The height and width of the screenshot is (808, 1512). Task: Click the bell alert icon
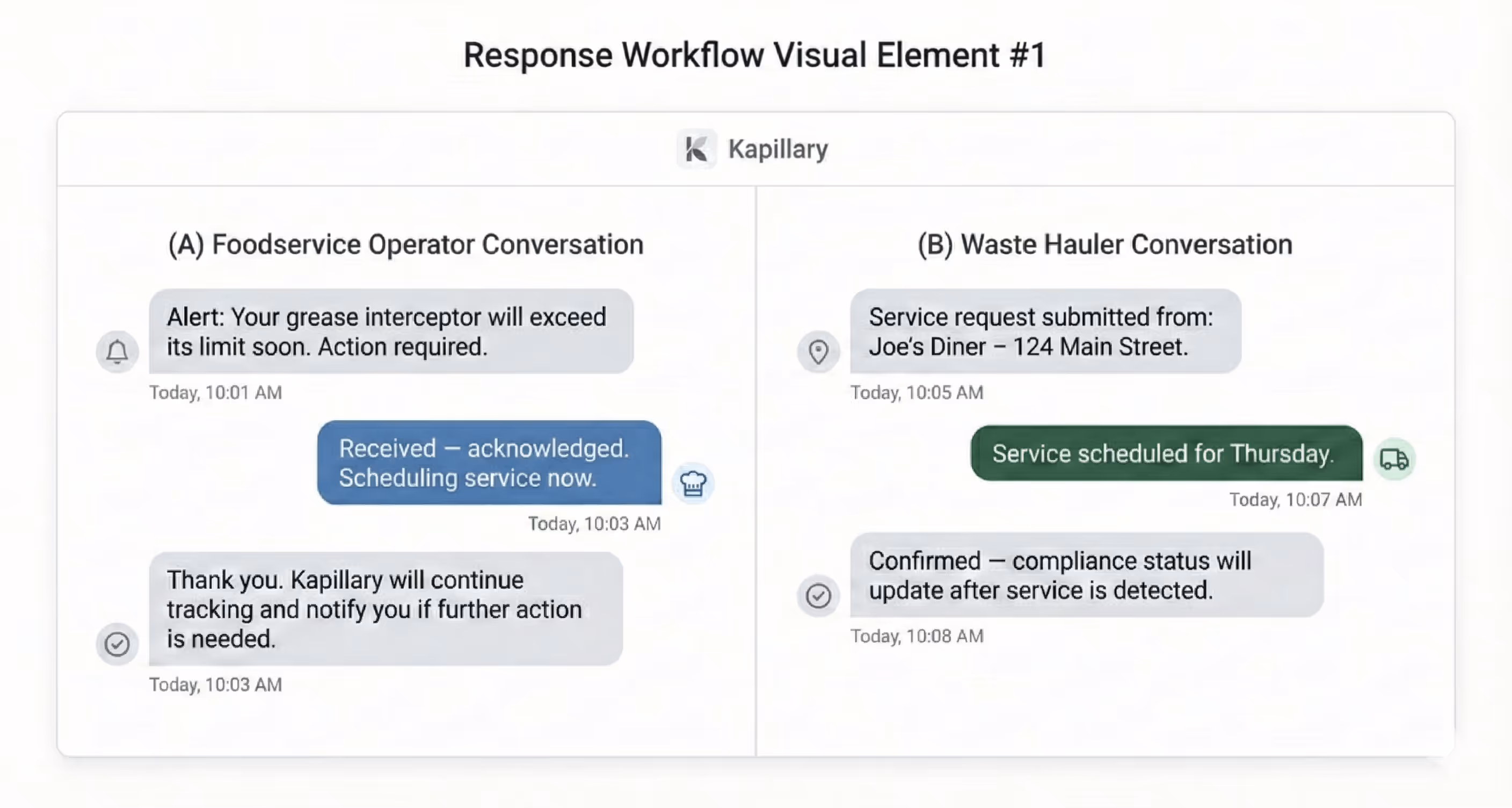pos(118,351)
